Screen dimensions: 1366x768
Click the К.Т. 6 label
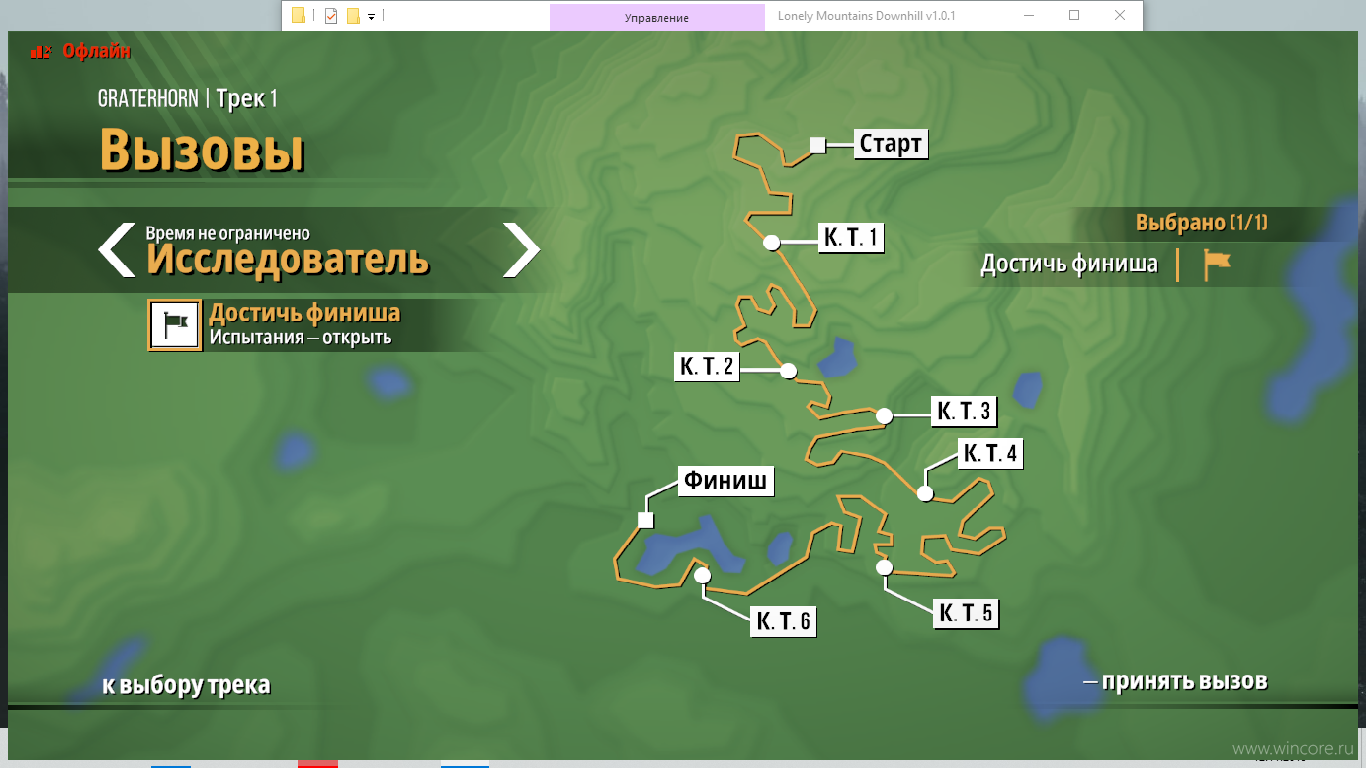[x=783, y=622]
